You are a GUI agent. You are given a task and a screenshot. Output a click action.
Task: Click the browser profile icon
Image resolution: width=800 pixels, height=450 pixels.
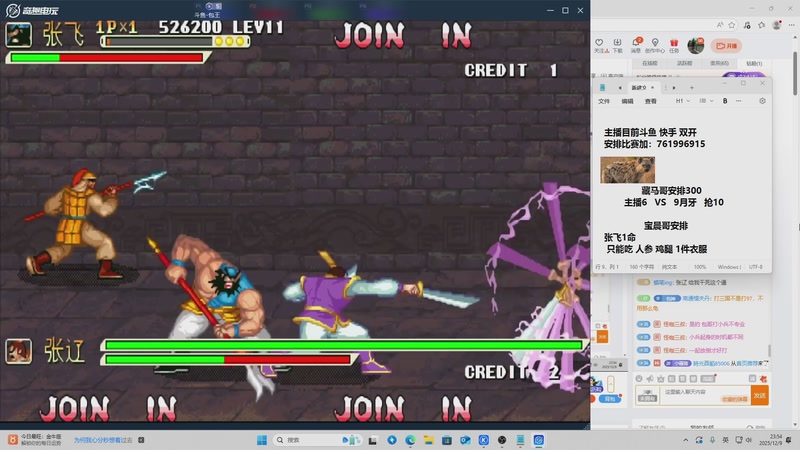click(x=777, y=25)
